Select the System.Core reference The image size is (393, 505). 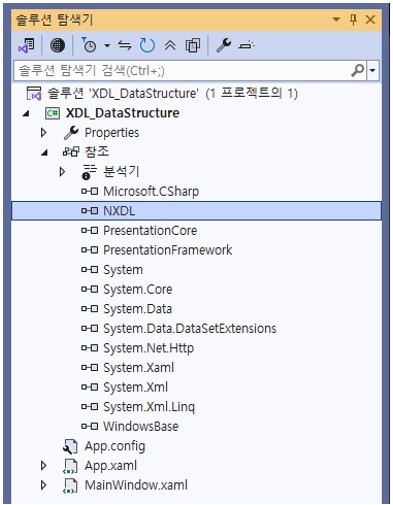[x=138, y=289]
